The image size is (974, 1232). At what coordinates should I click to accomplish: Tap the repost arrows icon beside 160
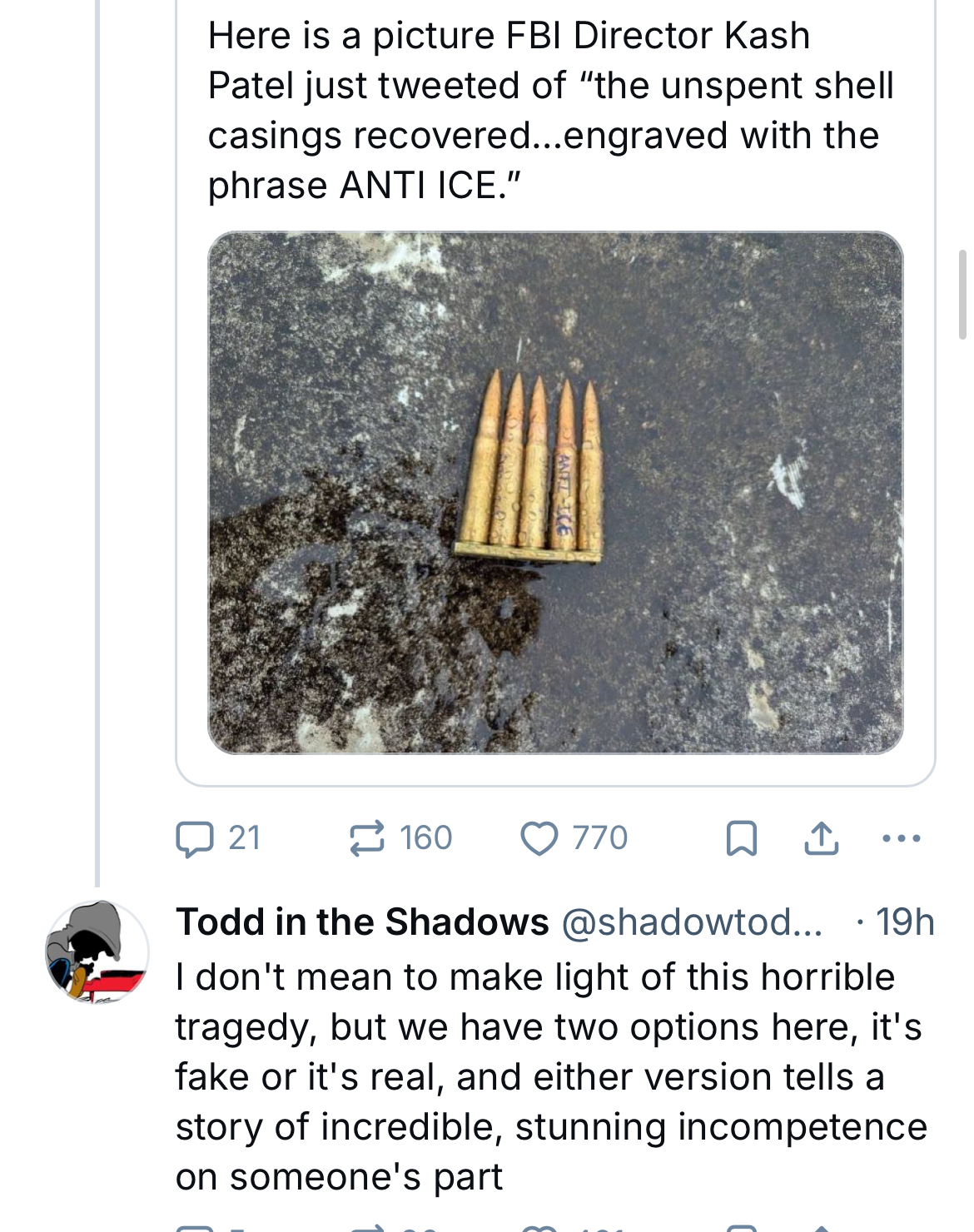click(366, 838)
